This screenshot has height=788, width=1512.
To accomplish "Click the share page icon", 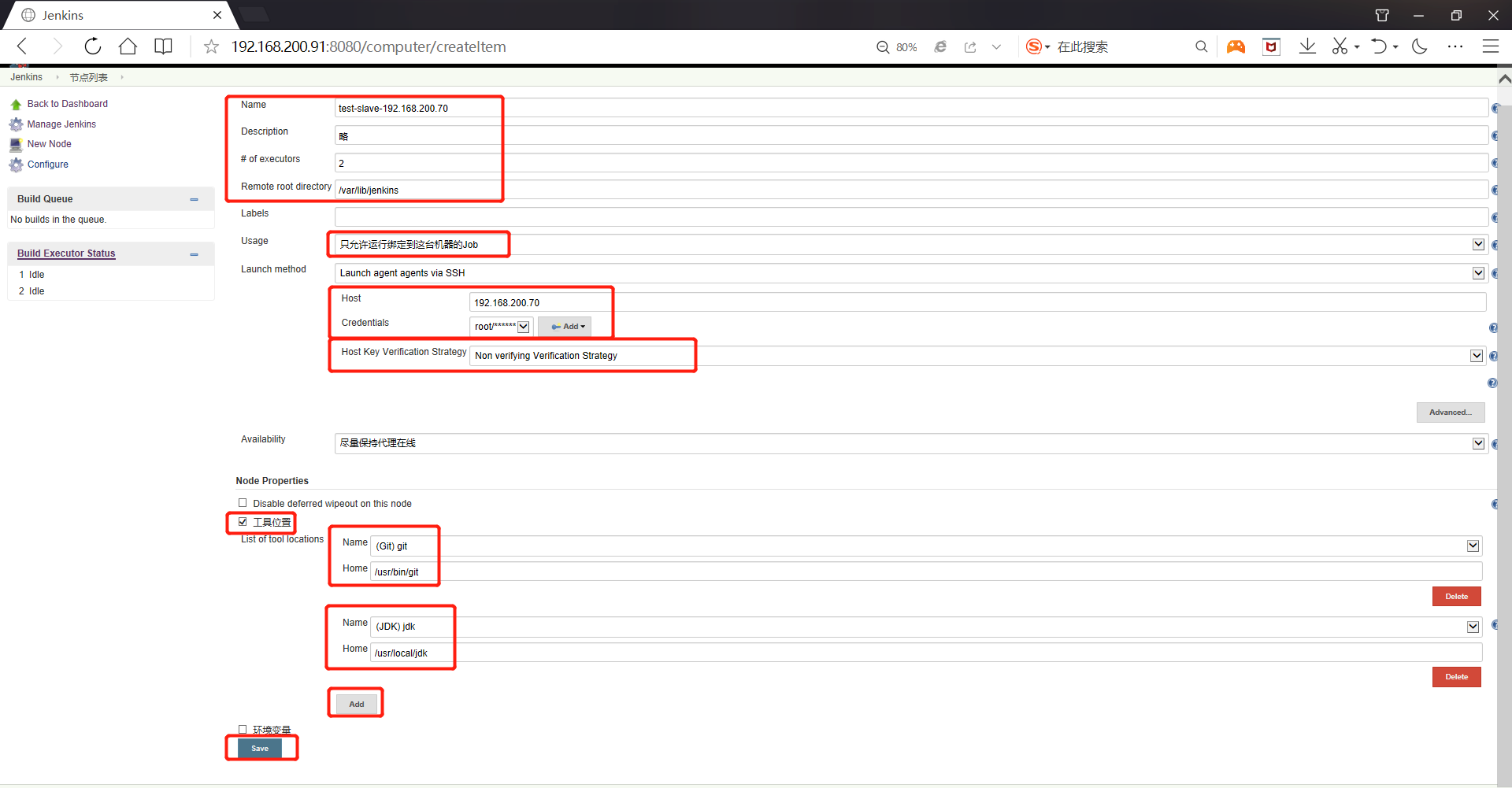I will (970, 47).
